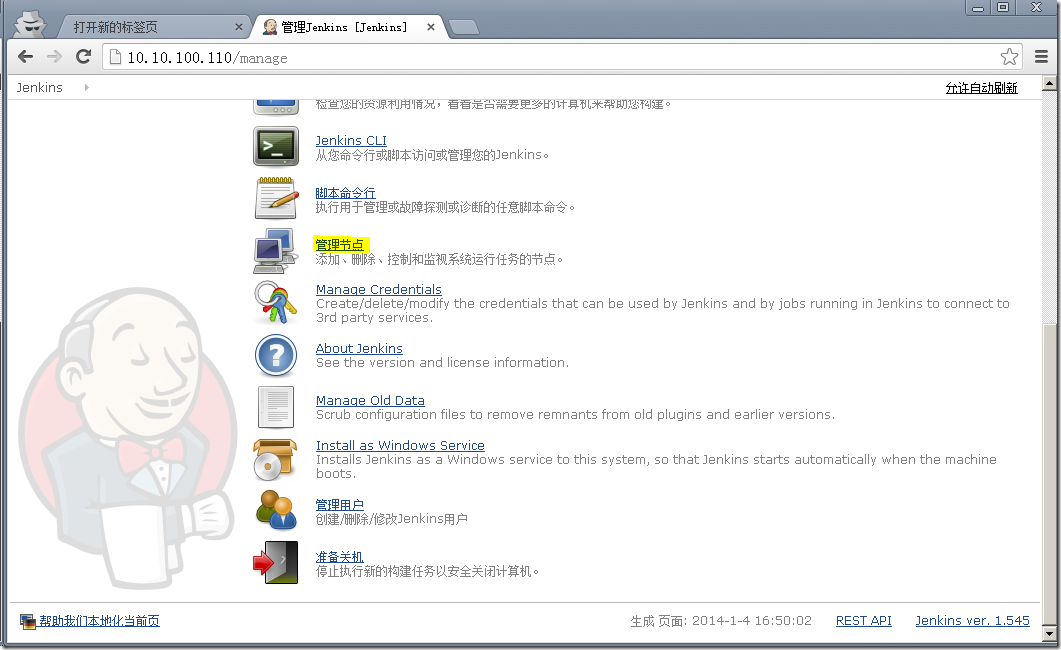Image resolution: width=1061 pixels, height=650 pixels.
Task: Go back using the browser back arrow
Action: [26, 57]
